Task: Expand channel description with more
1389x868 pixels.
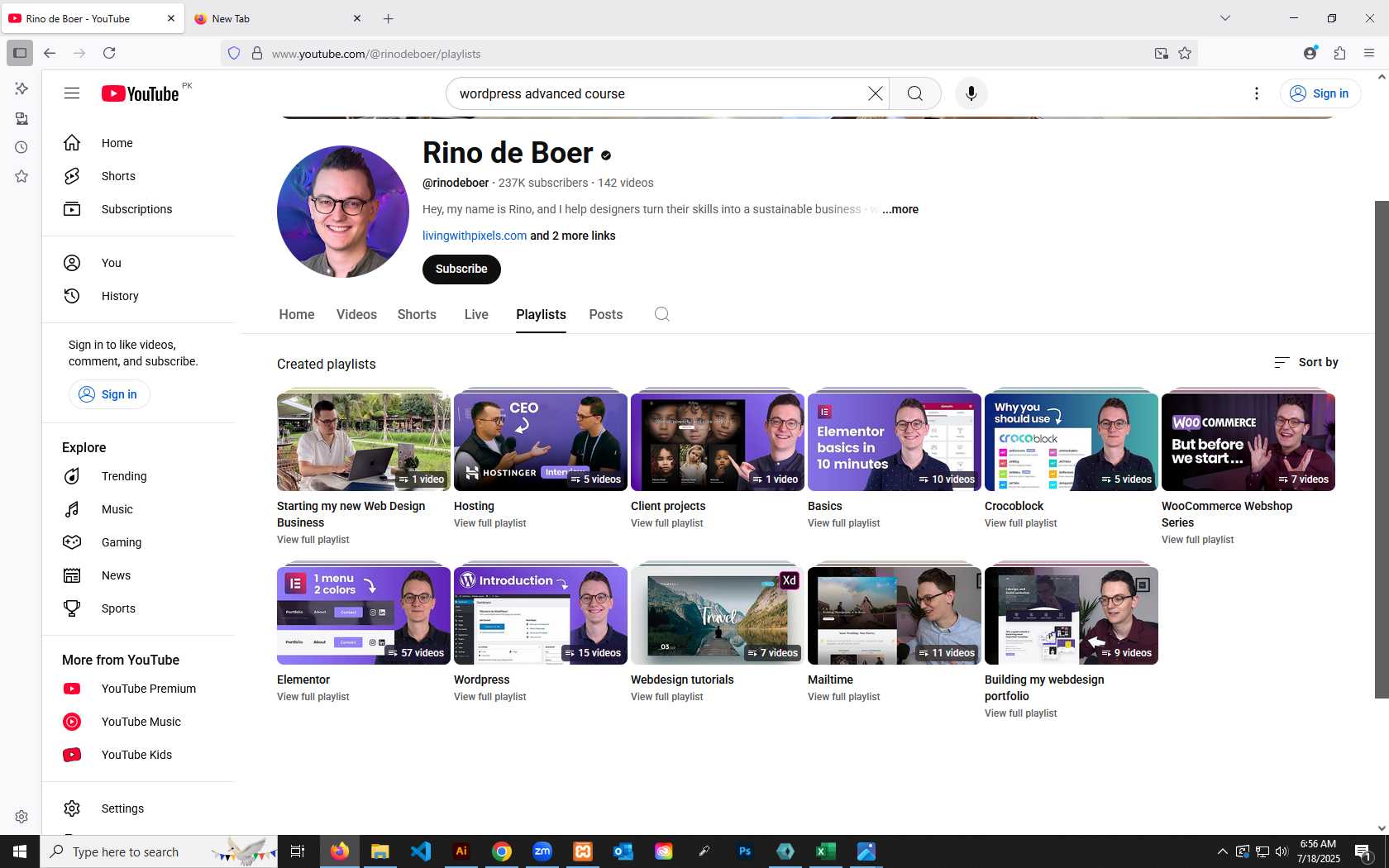Action: pyautogui.click(x=900, y=209)
